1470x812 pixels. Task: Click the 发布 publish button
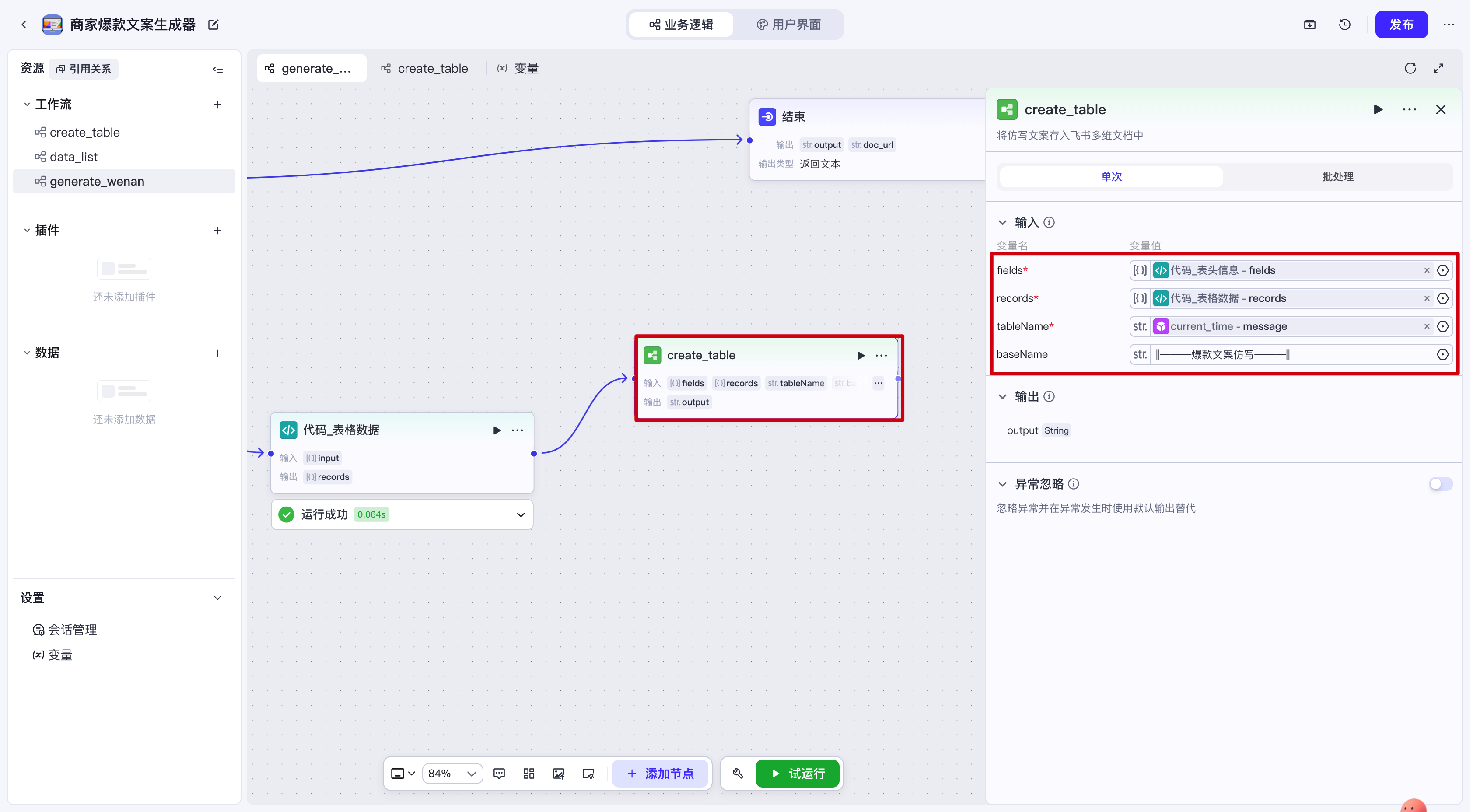(1400, 24)
